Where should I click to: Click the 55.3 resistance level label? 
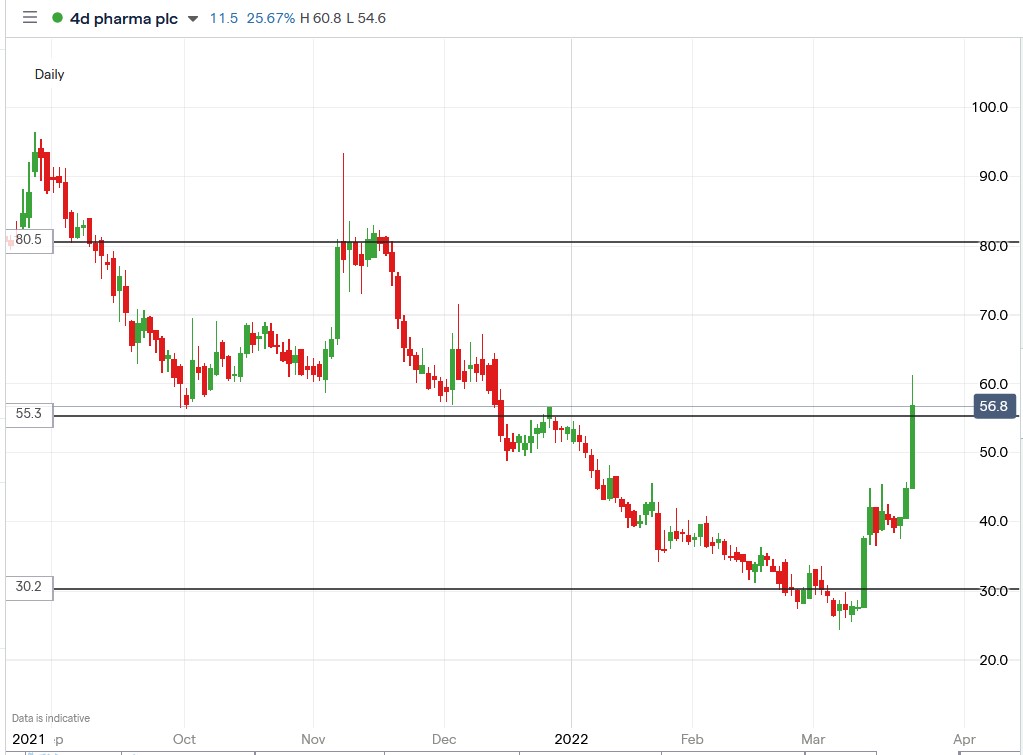point(27,415)
